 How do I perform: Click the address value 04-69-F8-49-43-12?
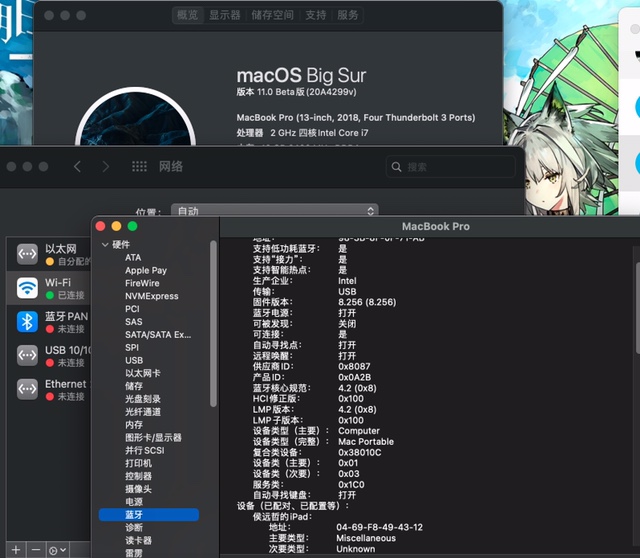379,527
